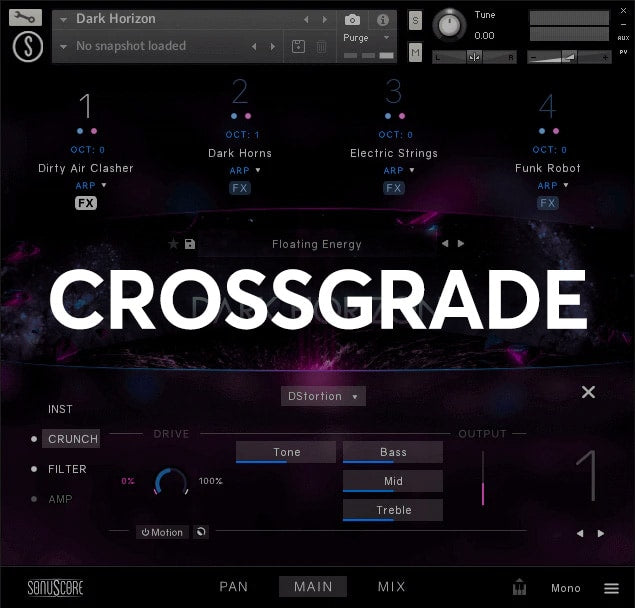Toggle the PV view
Image resolution: width=635 pixels, height=608 pixels.
[624, 52]
